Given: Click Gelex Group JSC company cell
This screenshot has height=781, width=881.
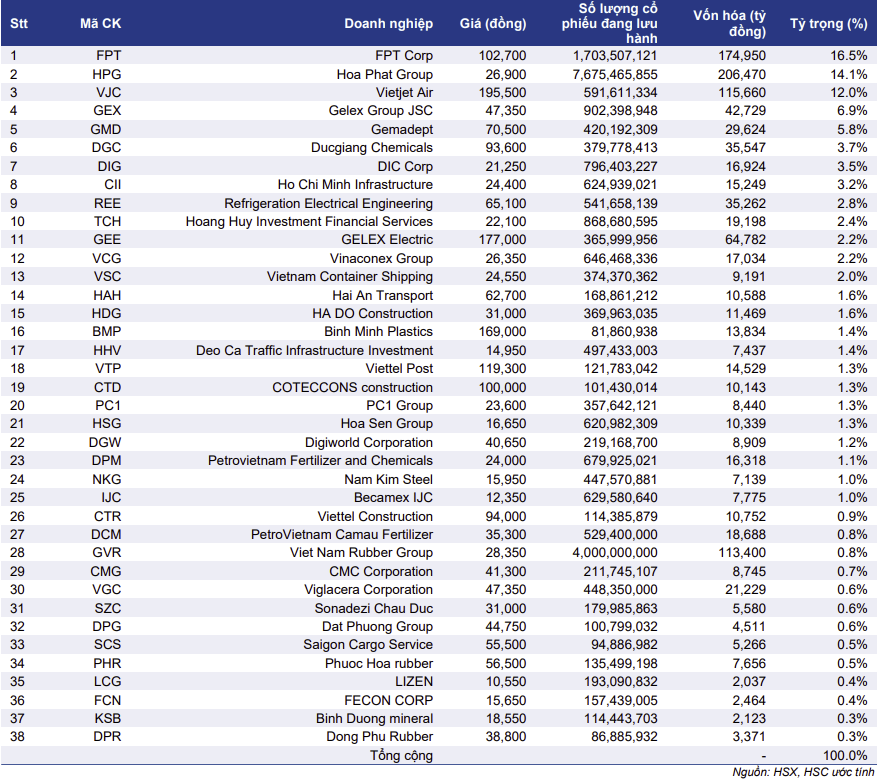Looking at the screenshot, I should tap(380, 110).
